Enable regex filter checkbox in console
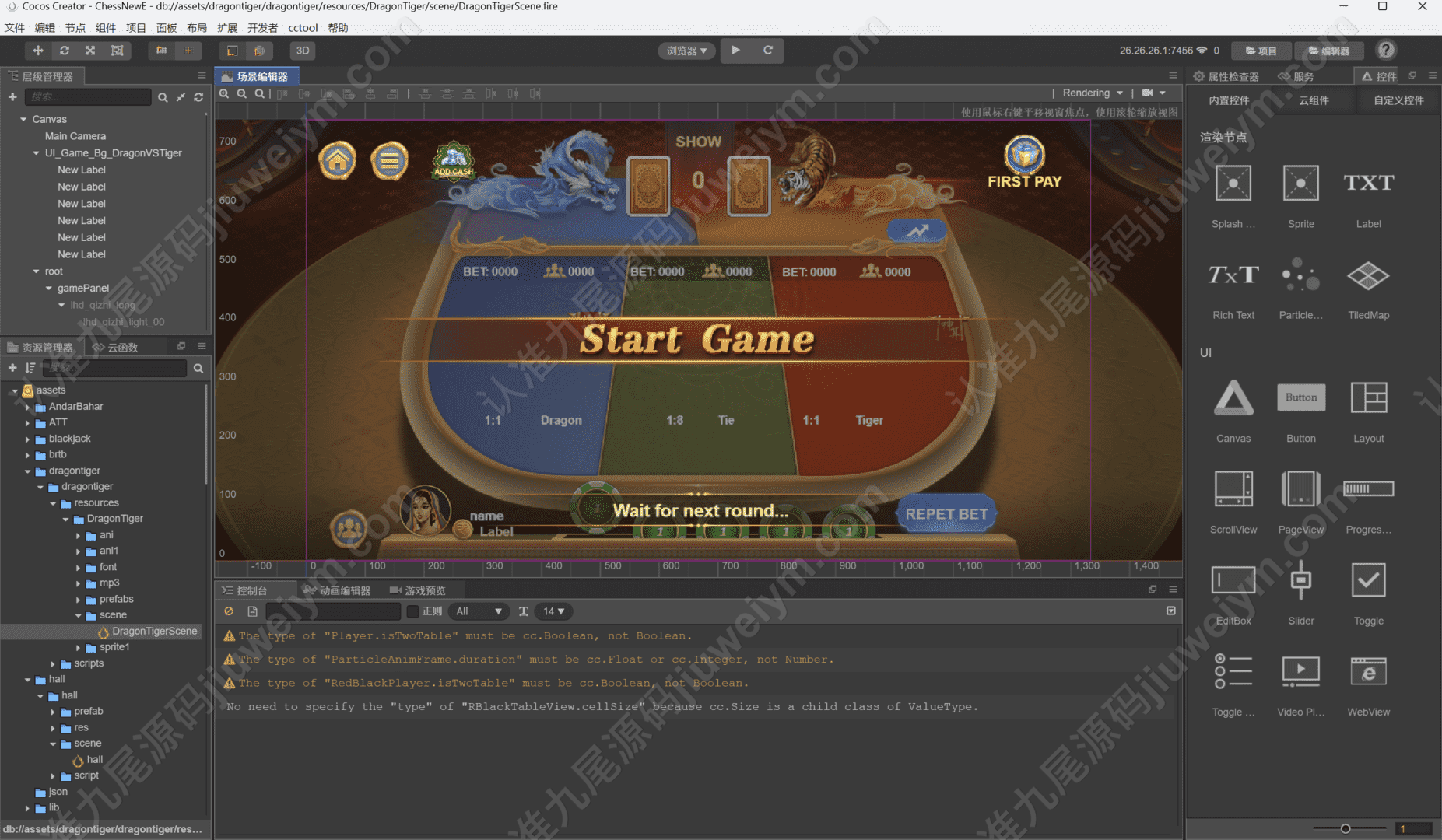 [x=413, y=611]
